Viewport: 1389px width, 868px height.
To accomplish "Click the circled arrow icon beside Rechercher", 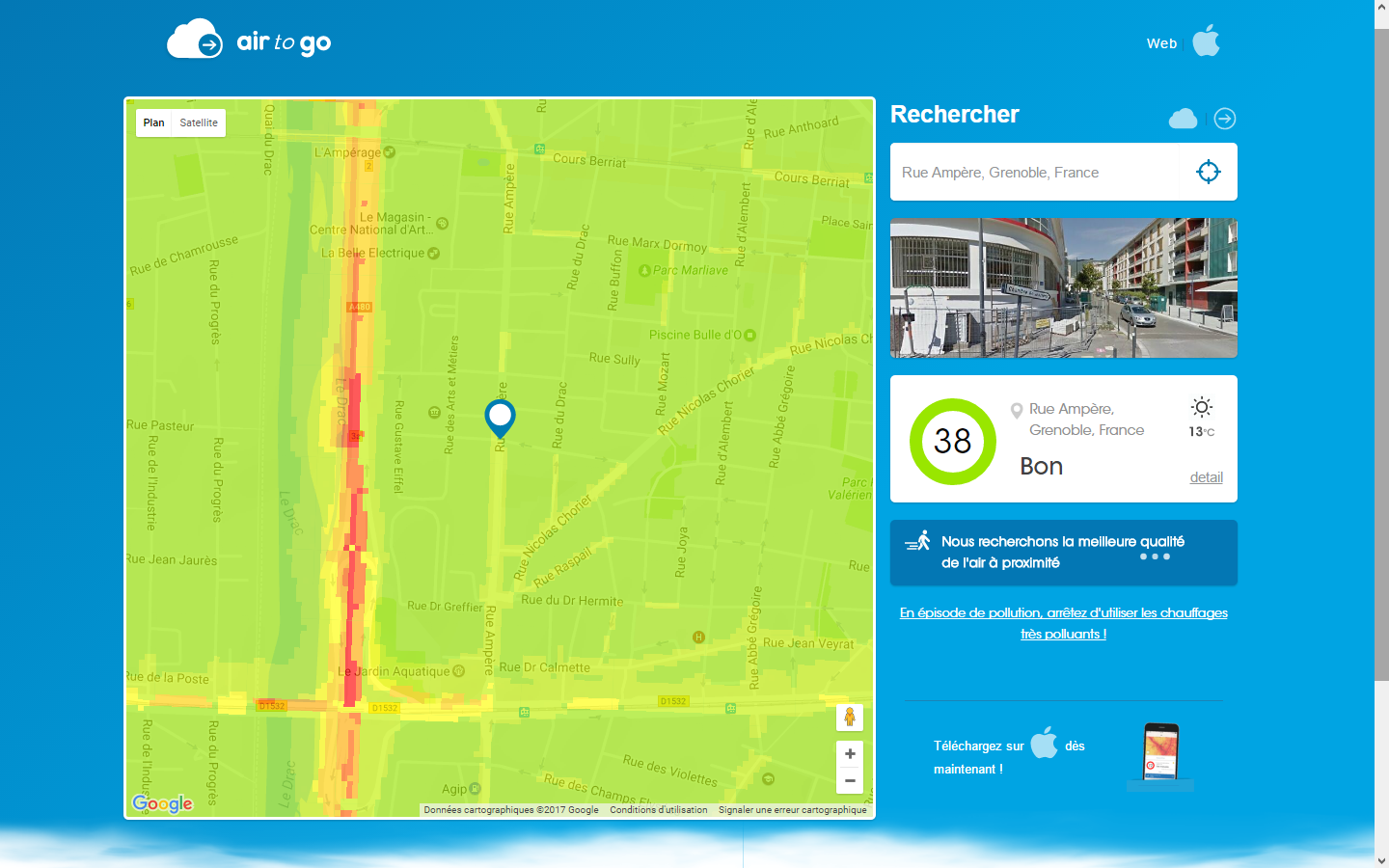I will (1225, 119).
